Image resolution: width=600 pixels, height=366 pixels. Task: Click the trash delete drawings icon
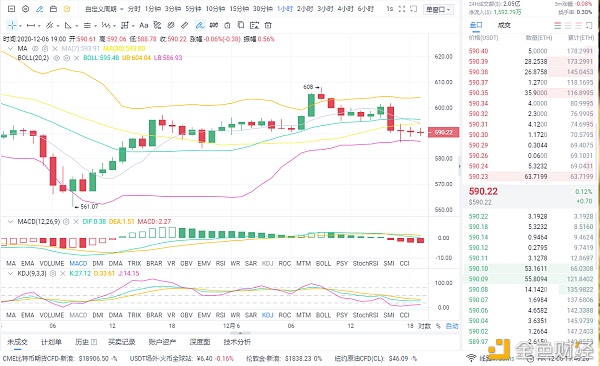[268, 25]
